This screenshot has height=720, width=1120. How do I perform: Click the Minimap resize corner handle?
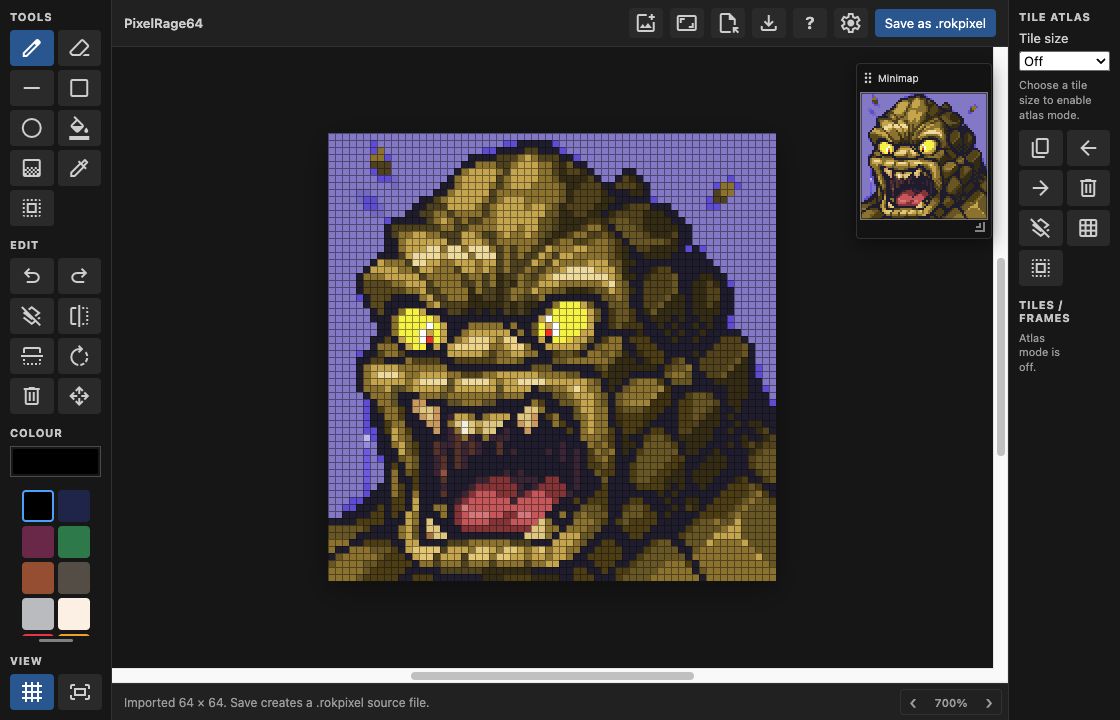point(980,227)
